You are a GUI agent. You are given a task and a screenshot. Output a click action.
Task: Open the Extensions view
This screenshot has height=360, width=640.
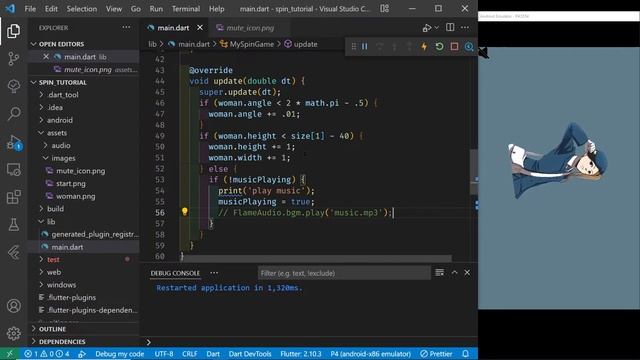[x=13, y=197]
